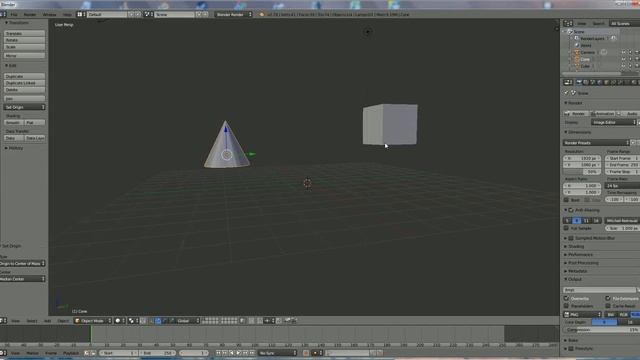
Task: Open the timeline Playback menu
Action: click(71, 353)
